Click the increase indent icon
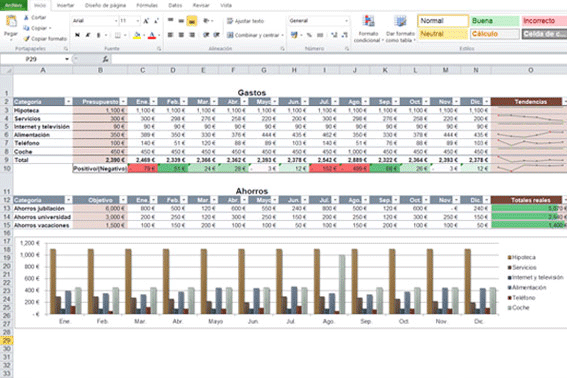Viewport: 567px width, 378px height. 216,35
